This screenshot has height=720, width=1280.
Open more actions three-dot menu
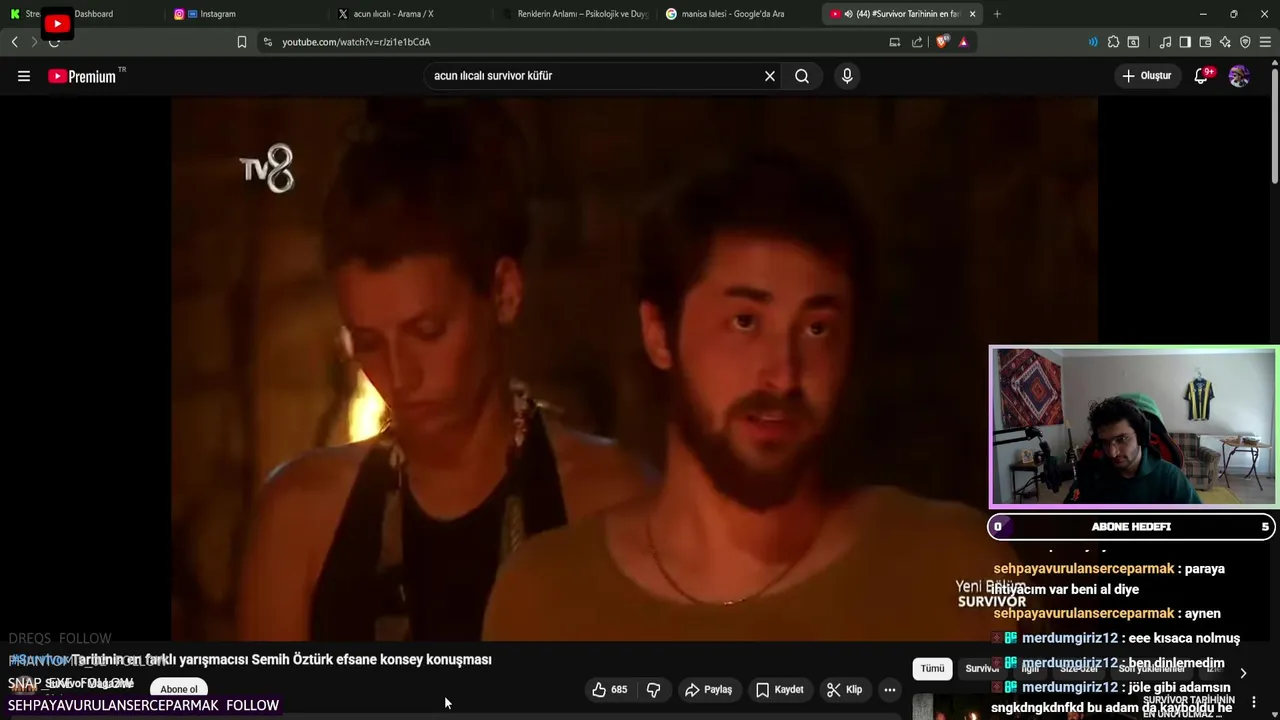click(890, 690)
